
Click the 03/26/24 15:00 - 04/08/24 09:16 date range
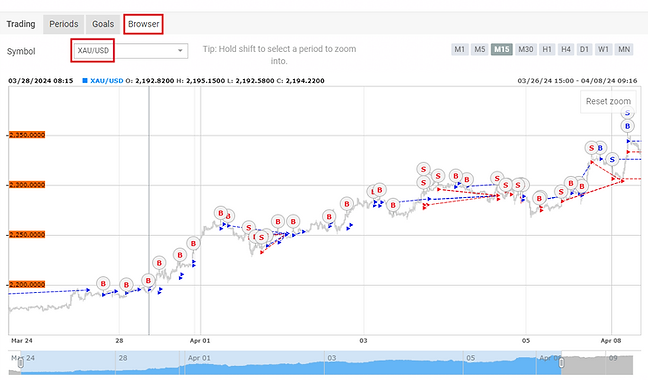[x=577, y=81]
